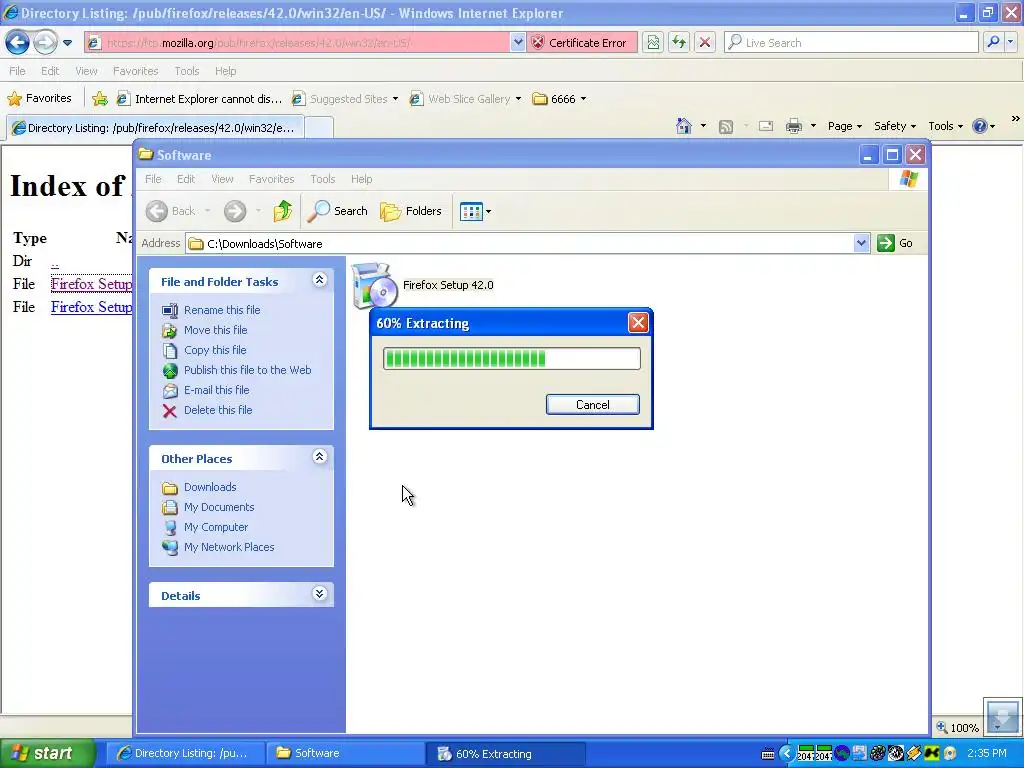Select the Firefox Setup 42.0 installer file
Screen dimensions: 1024x768
click(x=424, y=285)
